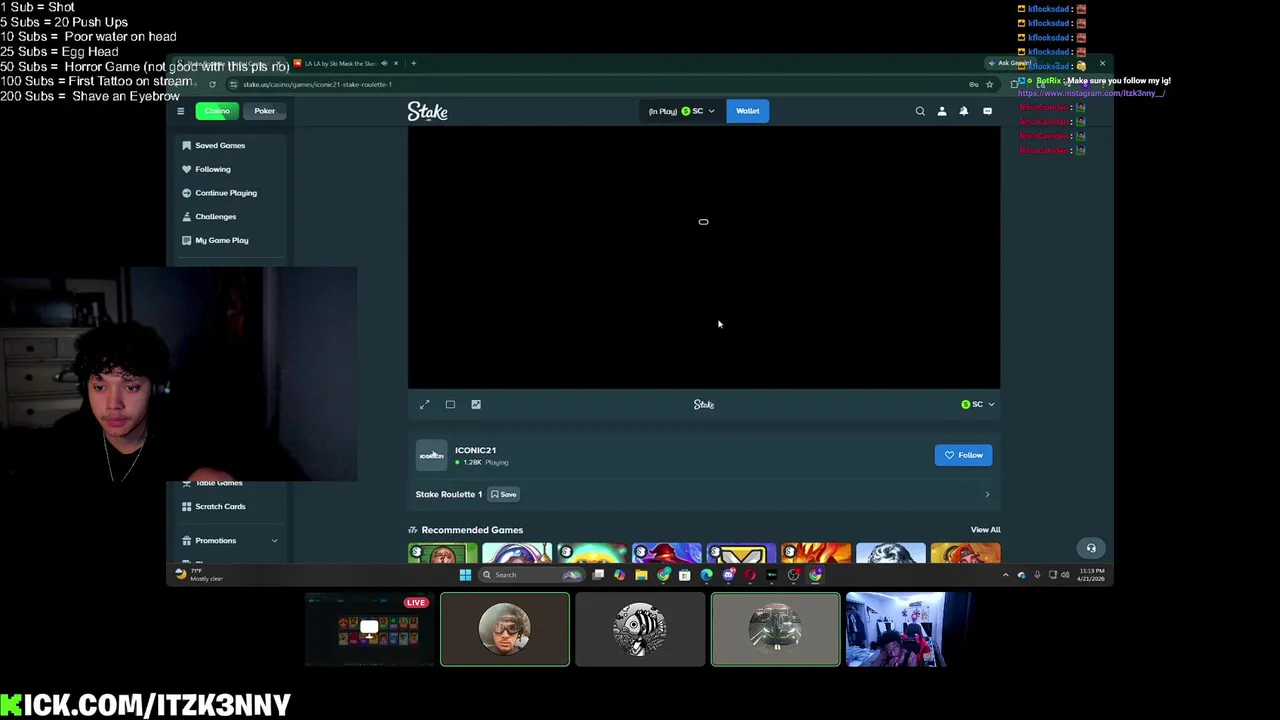Click the Stake logo in header
This screenshot has height=720, width=1280.
click(427, 111)
